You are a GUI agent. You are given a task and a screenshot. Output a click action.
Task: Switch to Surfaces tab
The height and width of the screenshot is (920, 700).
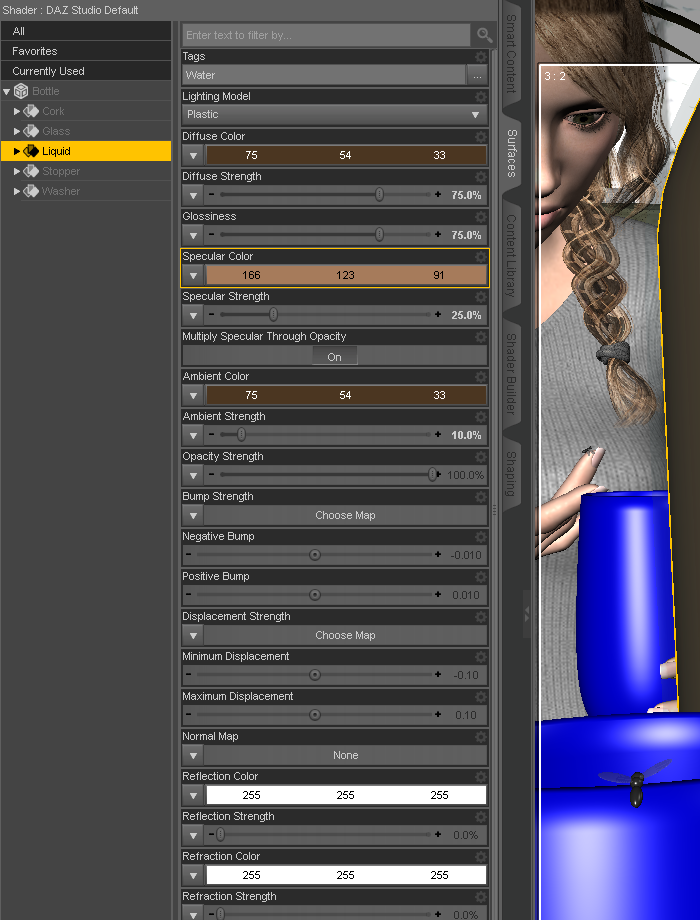pos(511,153)
